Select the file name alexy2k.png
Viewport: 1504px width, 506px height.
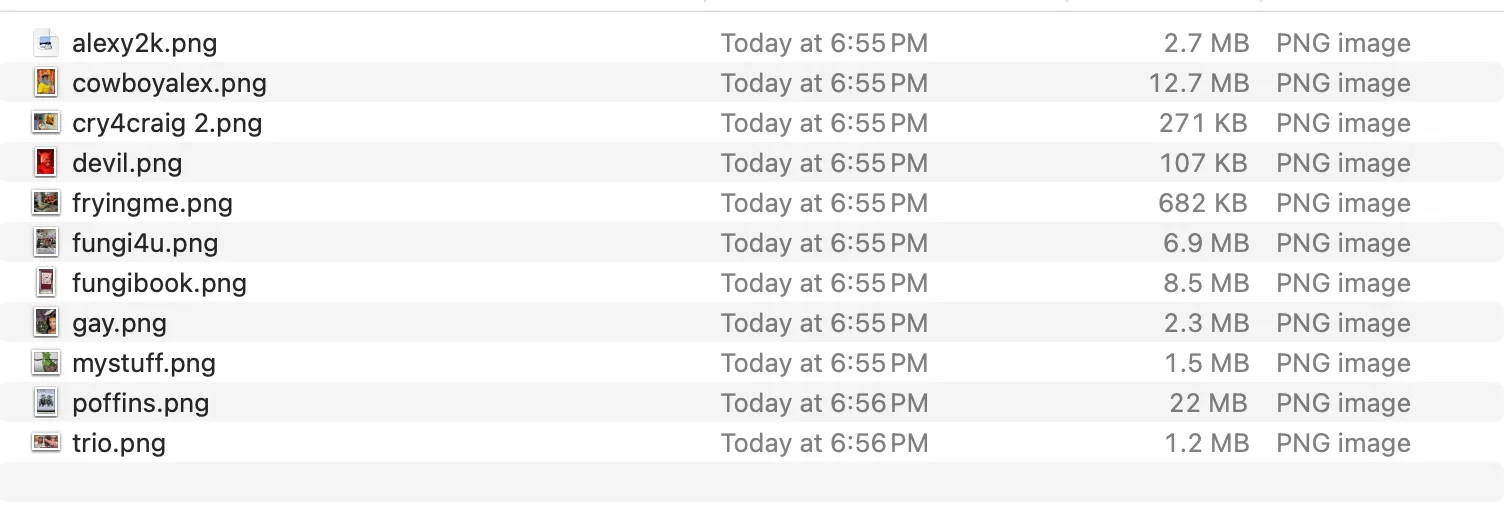(144, 43)
